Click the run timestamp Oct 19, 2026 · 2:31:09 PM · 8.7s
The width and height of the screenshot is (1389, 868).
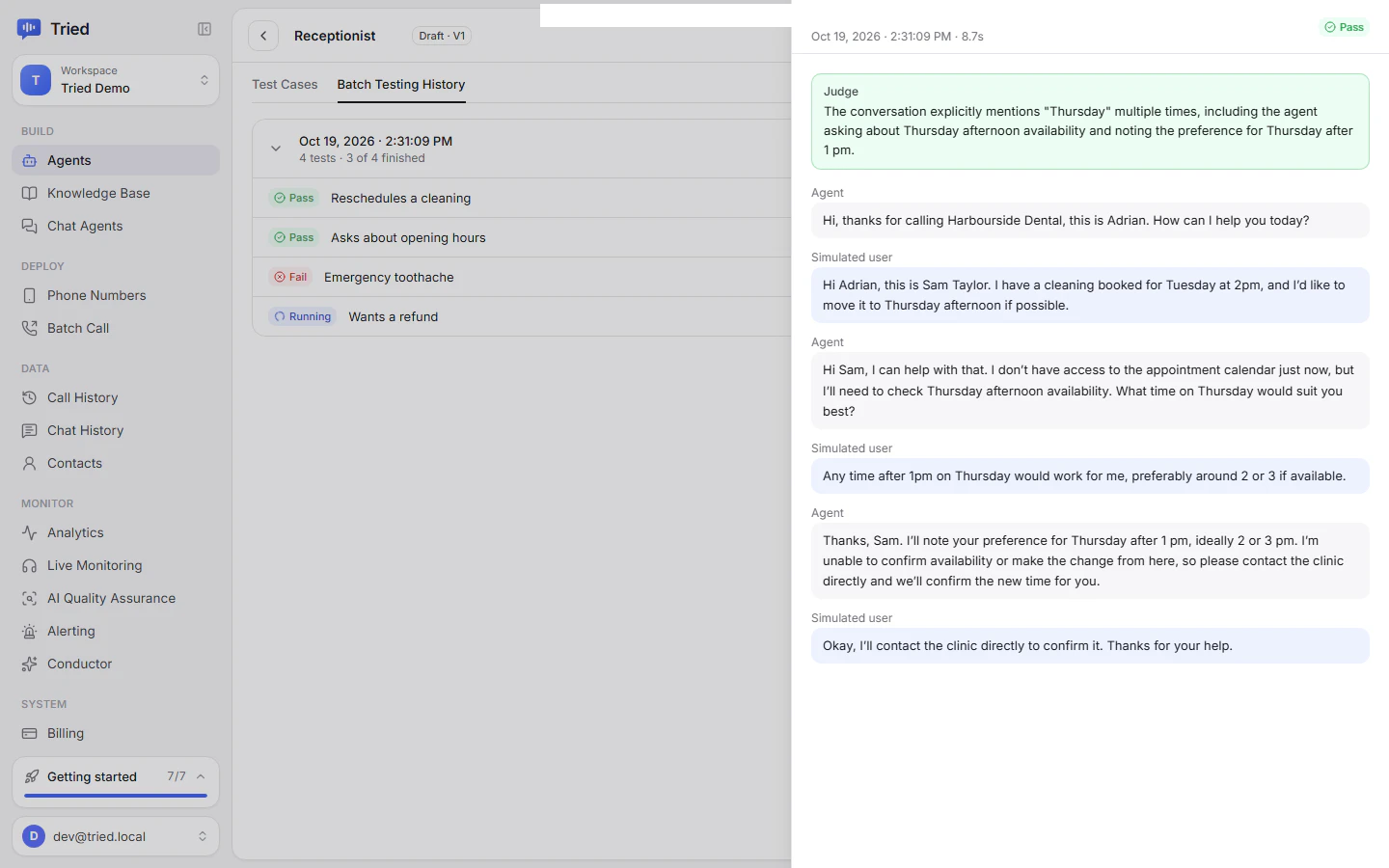point(897,37)
